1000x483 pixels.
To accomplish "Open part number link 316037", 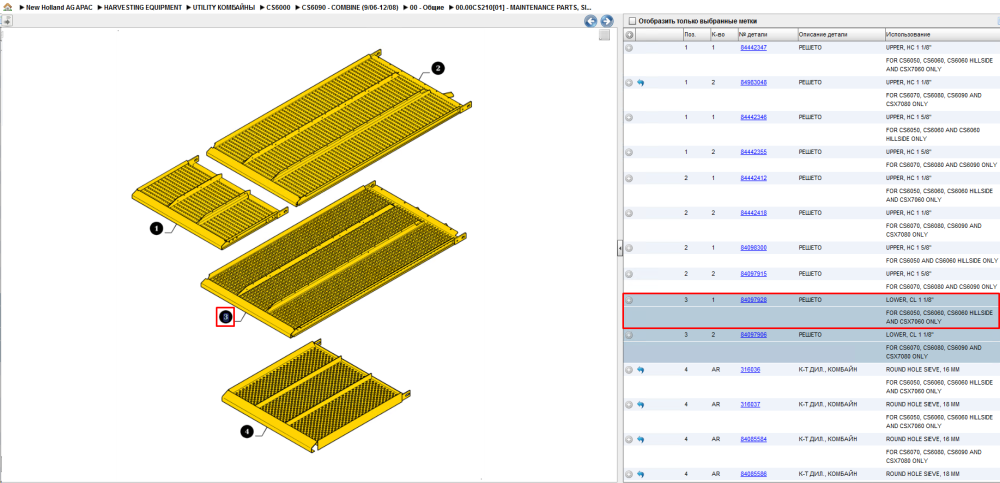I will click(749, 405).
